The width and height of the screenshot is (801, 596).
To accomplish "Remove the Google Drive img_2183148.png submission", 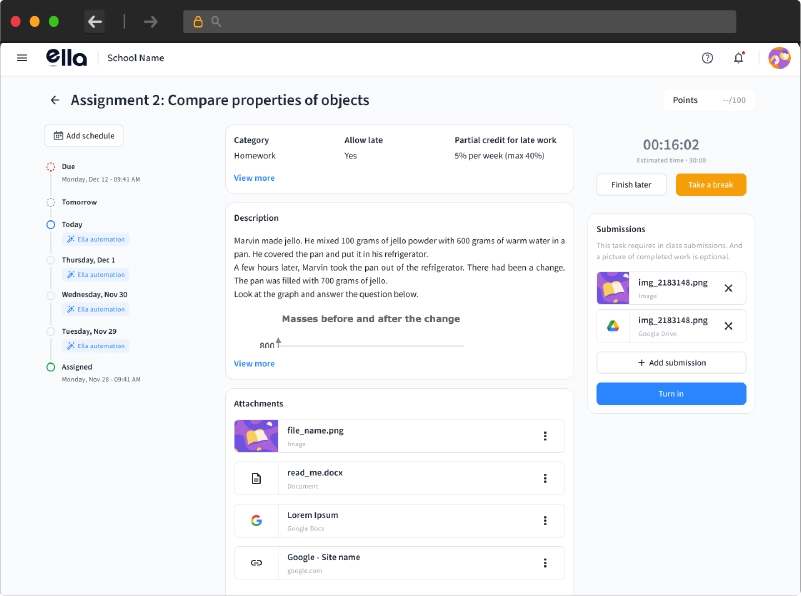I will click(x=728, y=326).
